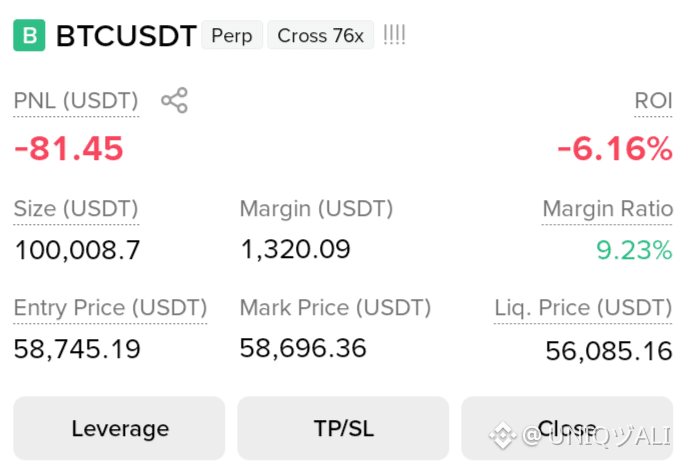Open the Leverage adjustment button
The width and height of the screenshot is (678, 462).
(119, 428)
